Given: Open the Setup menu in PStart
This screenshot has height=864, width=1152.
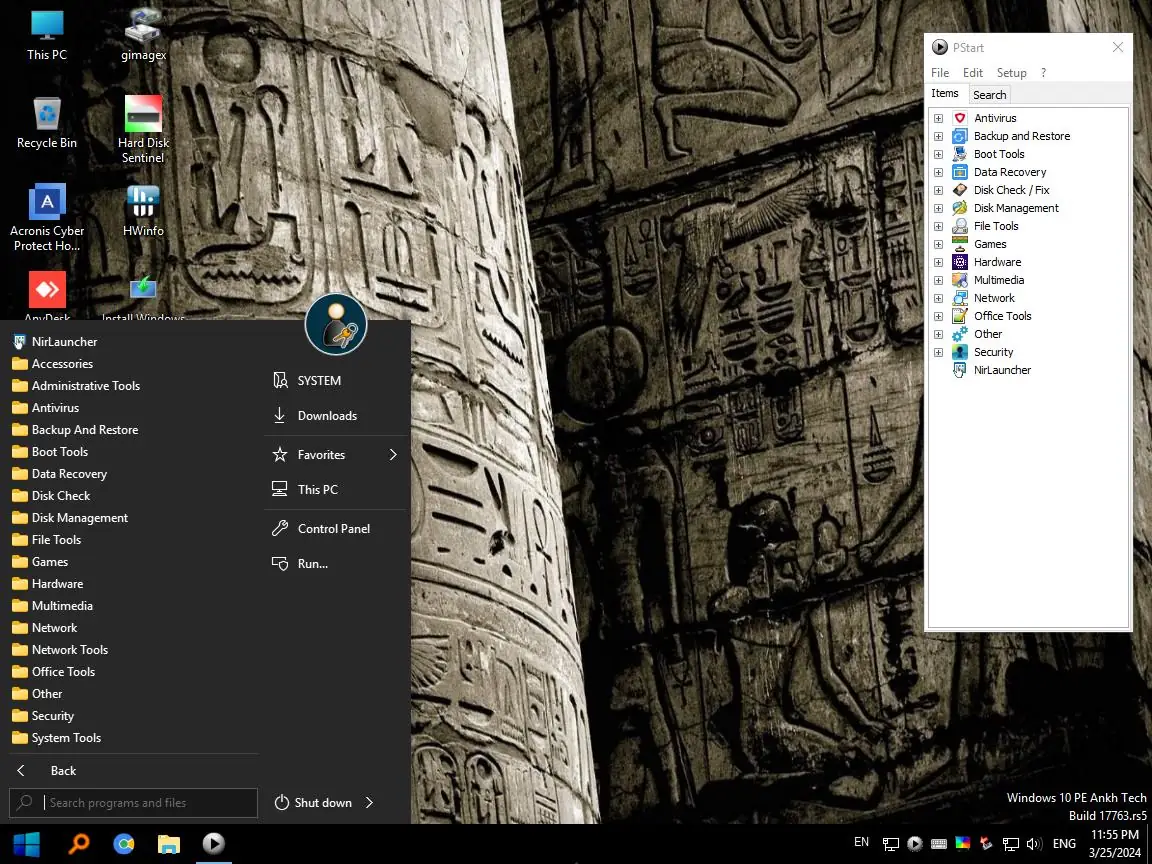Looking at the screenshot, I should [1011, 73].
